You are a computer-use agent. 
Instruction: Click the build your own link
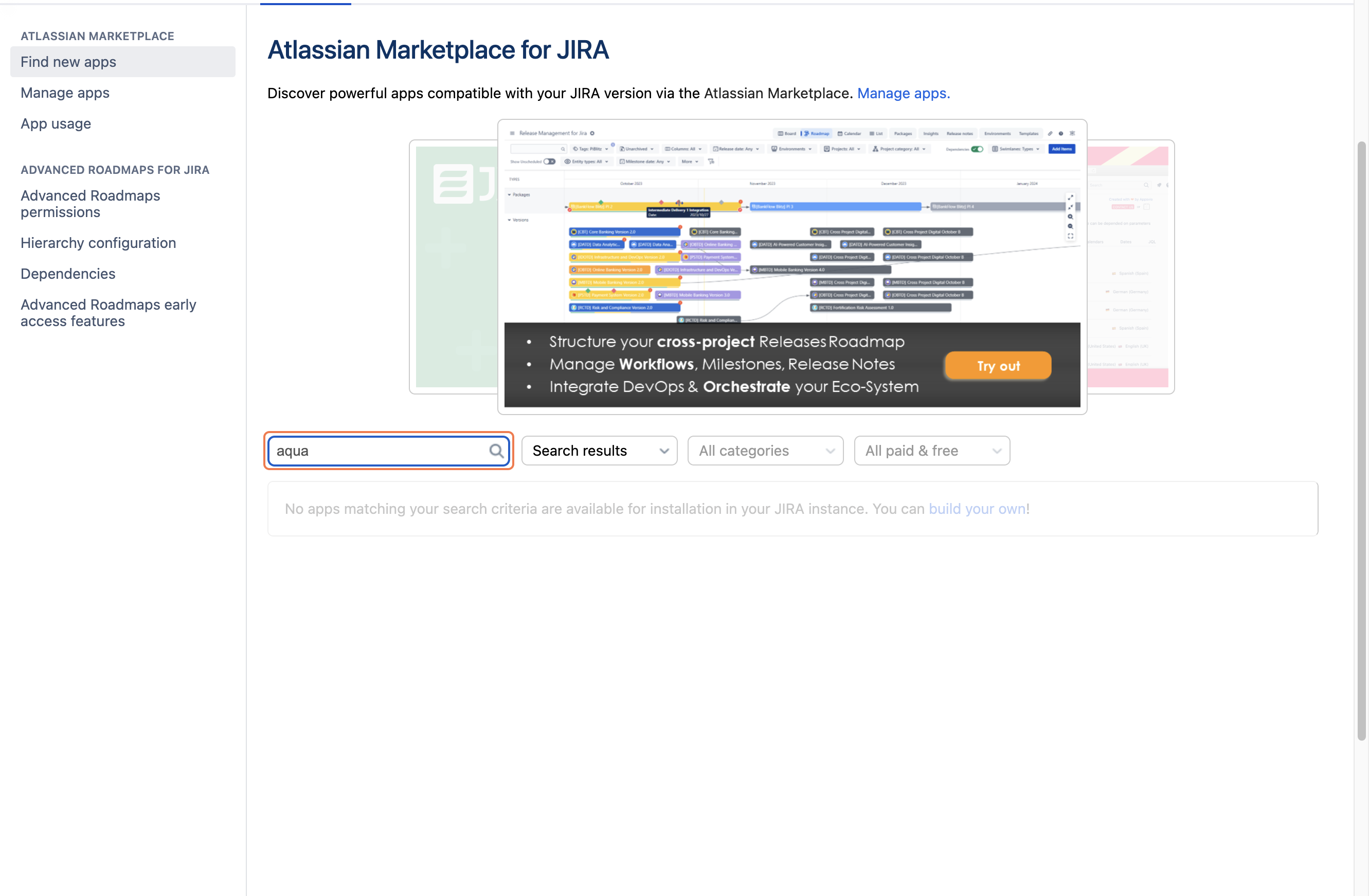pyautogui.click(x=977, y=509)
